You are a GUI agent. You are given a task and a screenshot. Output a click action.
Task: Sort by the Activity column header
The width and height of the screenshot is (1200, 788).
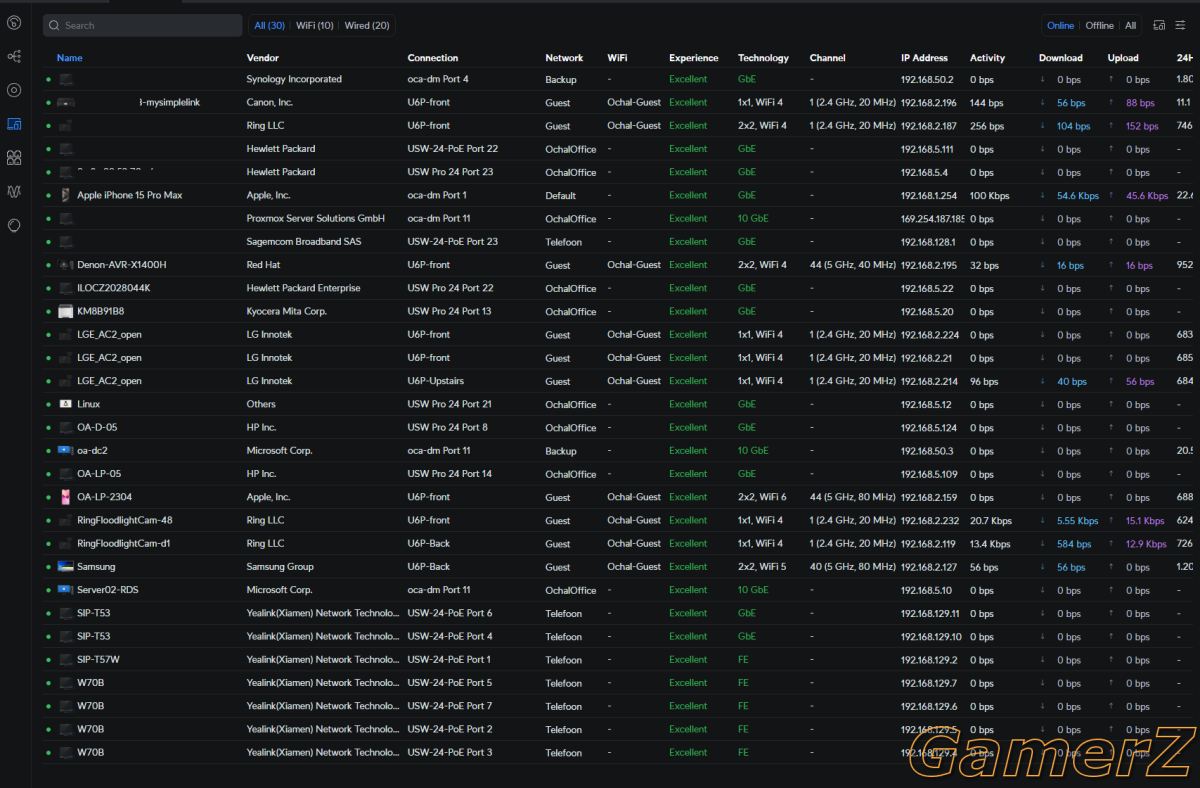tap(987, 58)
